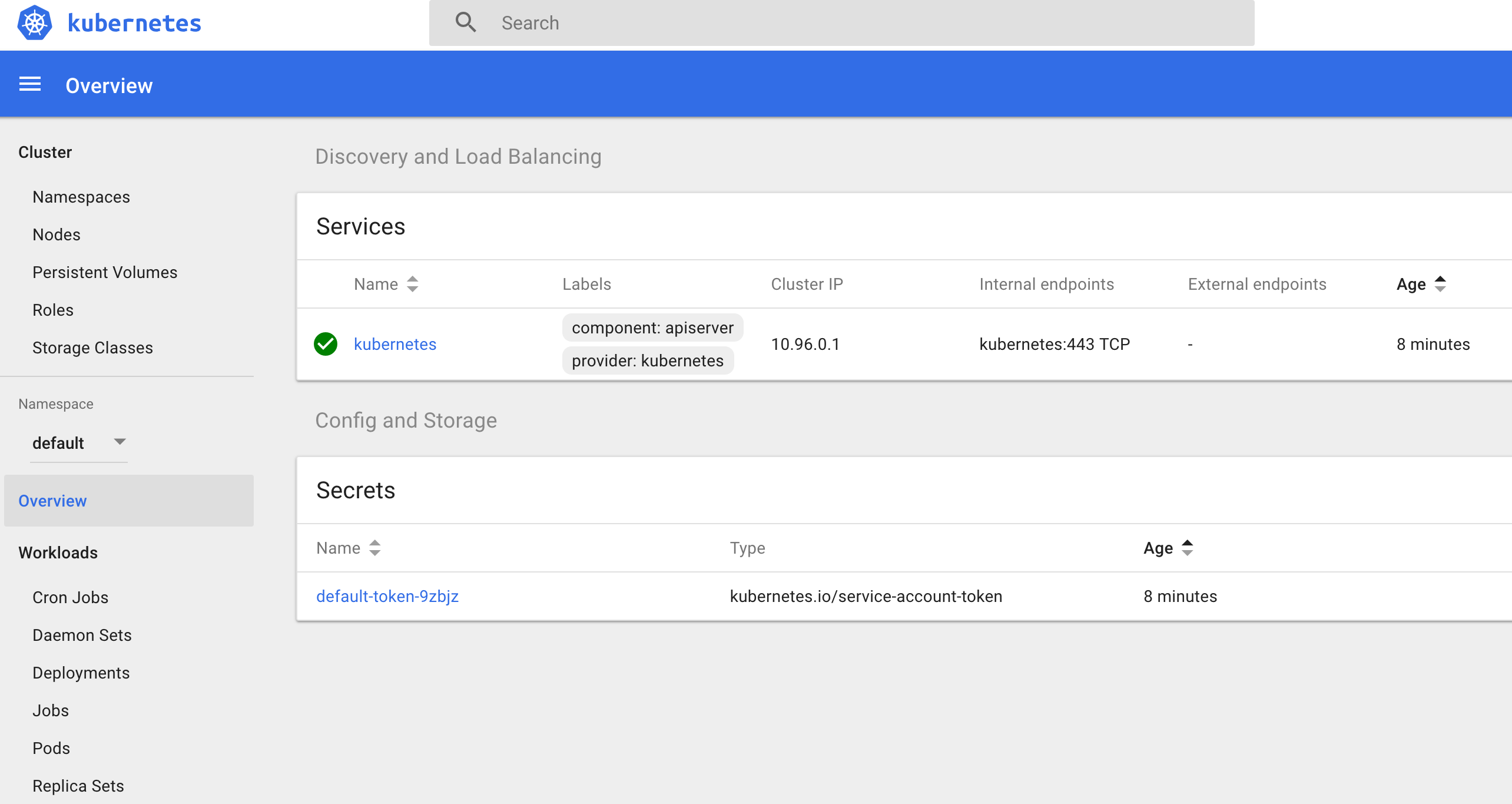Open the kubernetes service link
Screen dimensions: 1512x804
pos(394,344)
